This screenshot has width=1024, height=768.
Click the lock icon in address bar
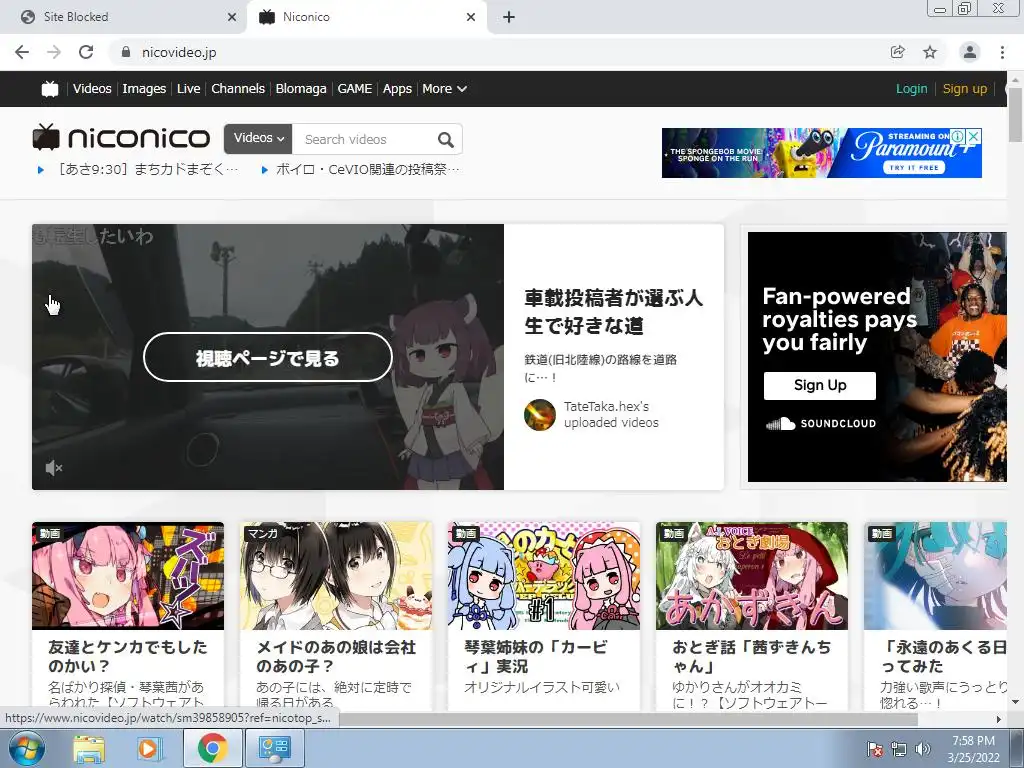coord(126,52)
